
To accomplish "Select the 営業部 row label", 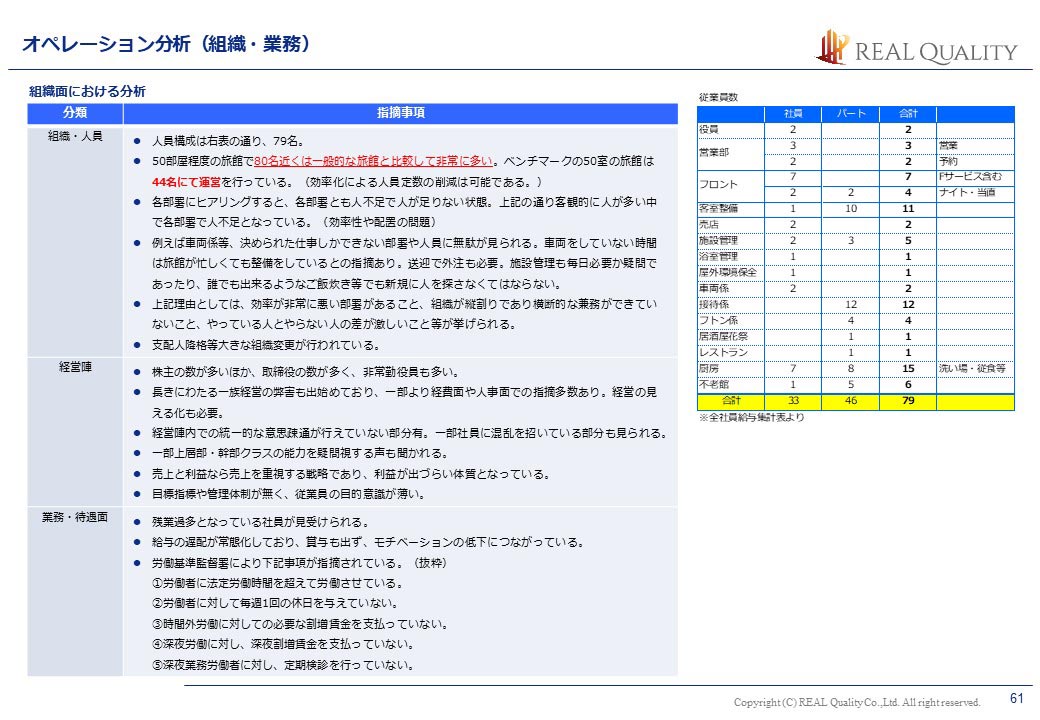I will (x=714, y=152).
